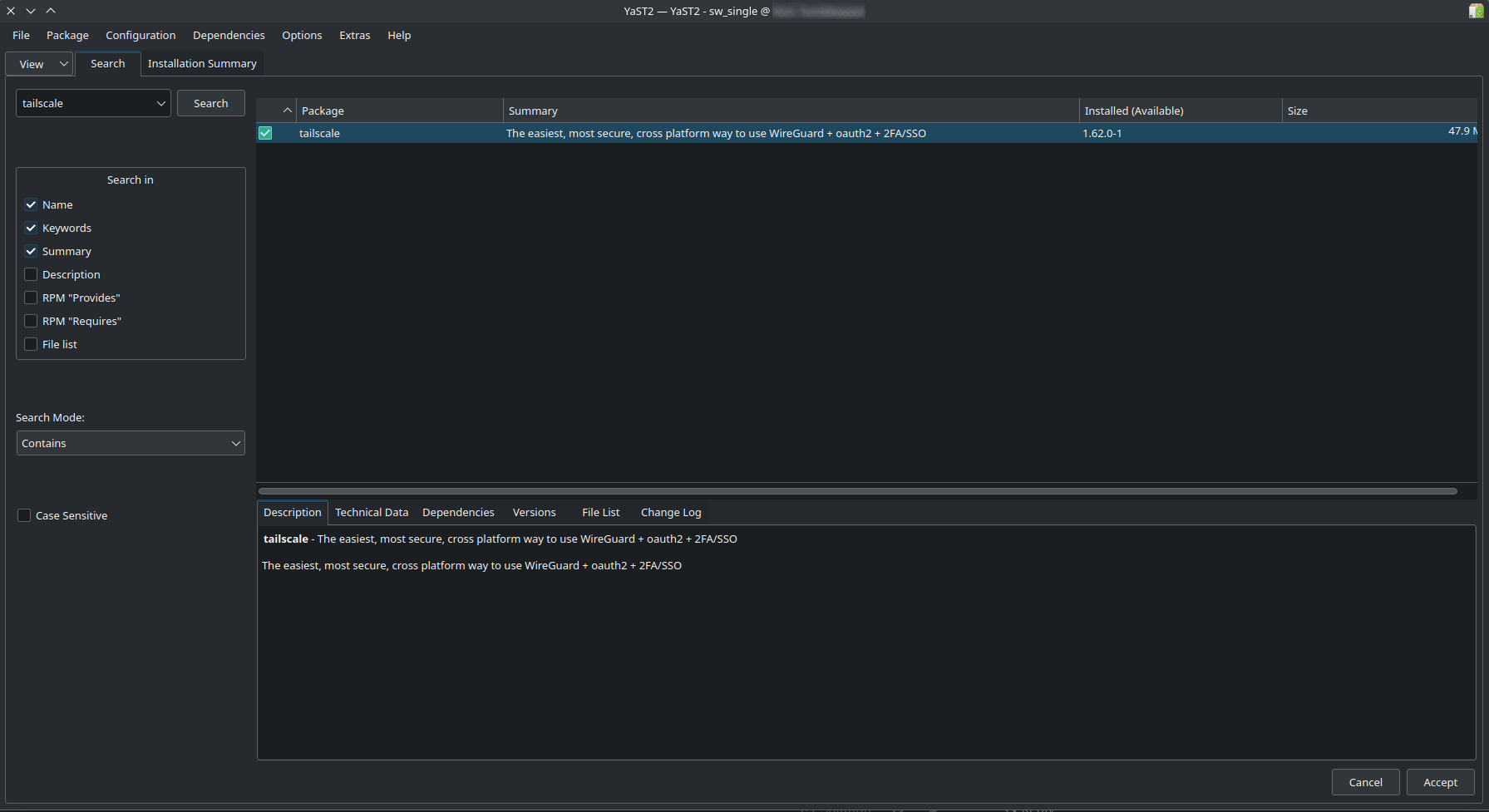
Task: Enable the File list search checkbox
Action: point(31,344)
